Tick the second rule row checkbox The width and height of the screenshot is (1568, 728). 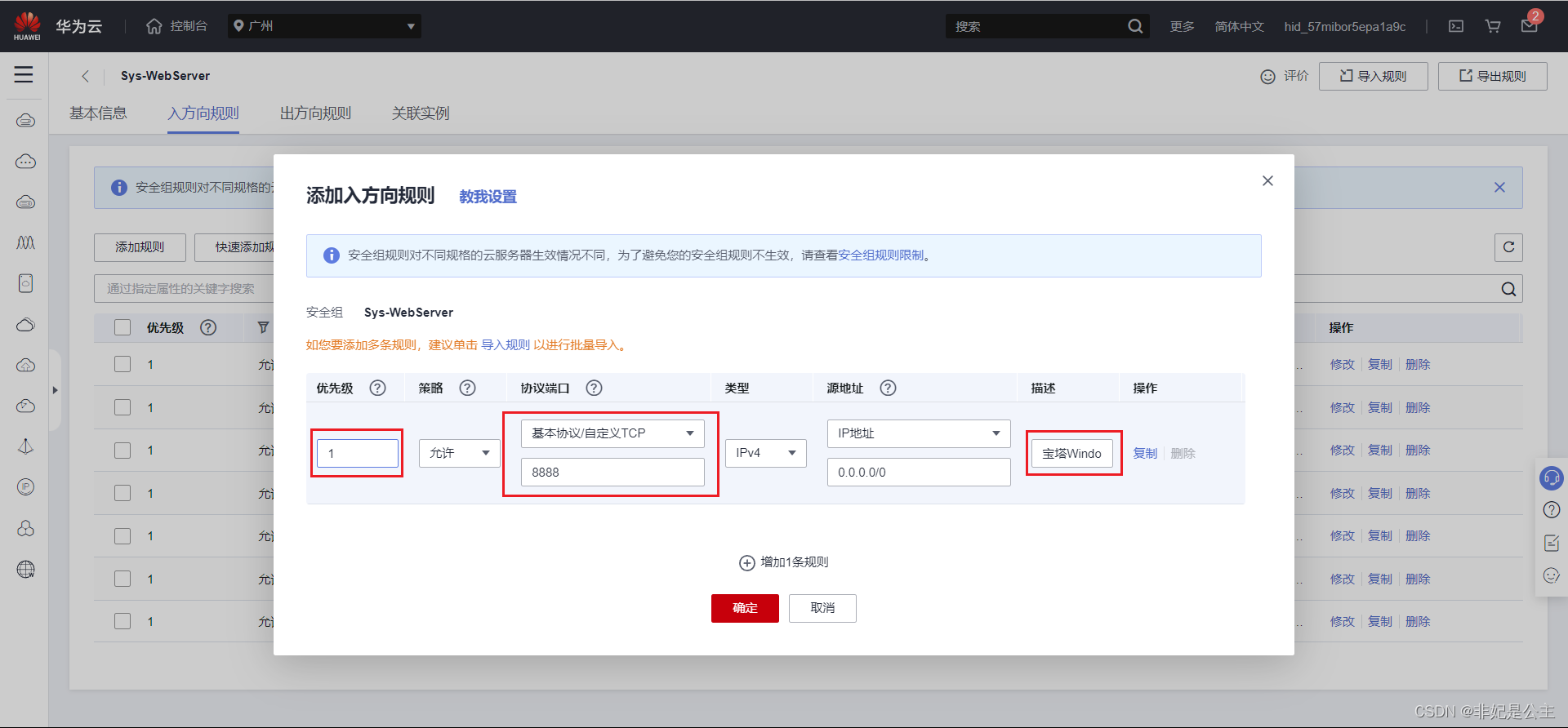pyautogui.click(x=122, y=407)
